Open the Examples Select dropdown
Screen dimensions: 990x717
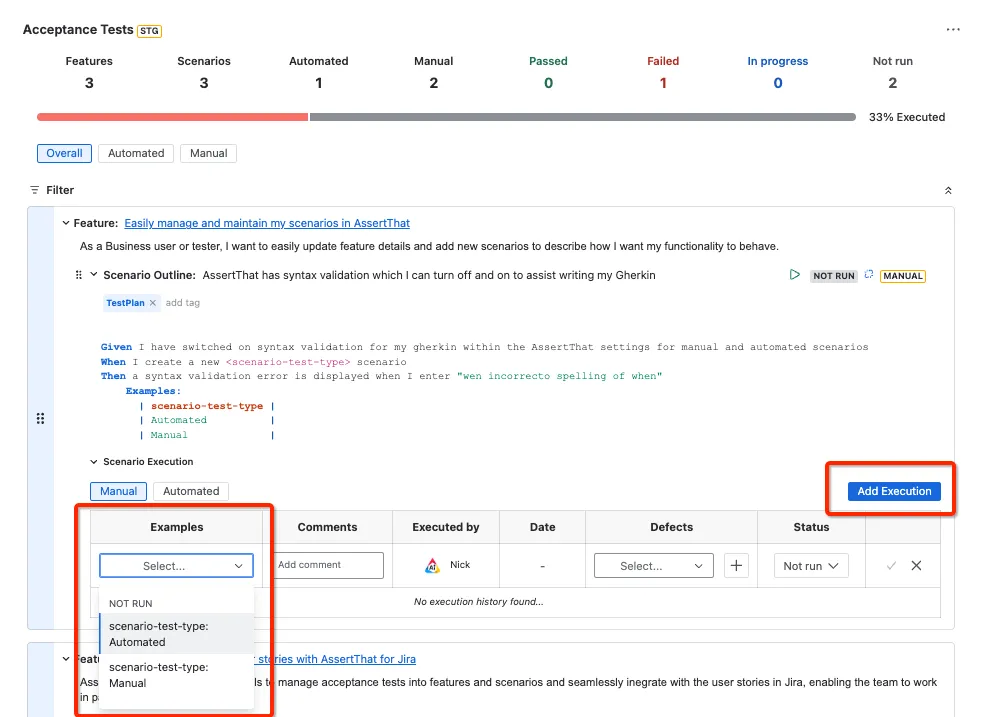tap(176, 566)
